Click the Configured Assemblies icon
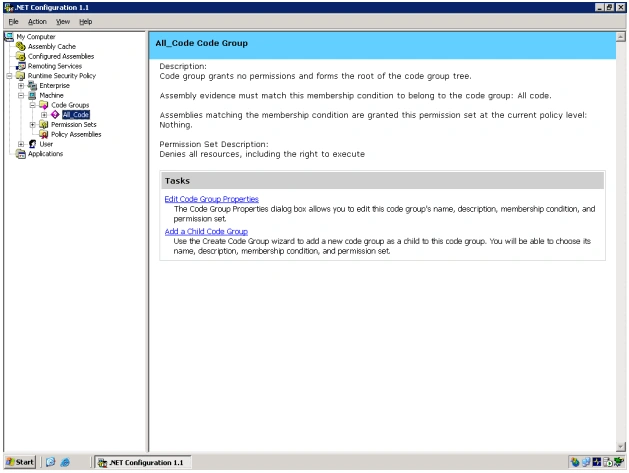This screenshot has width=629, height=473. pyautogui.click(x=20, y=56)
